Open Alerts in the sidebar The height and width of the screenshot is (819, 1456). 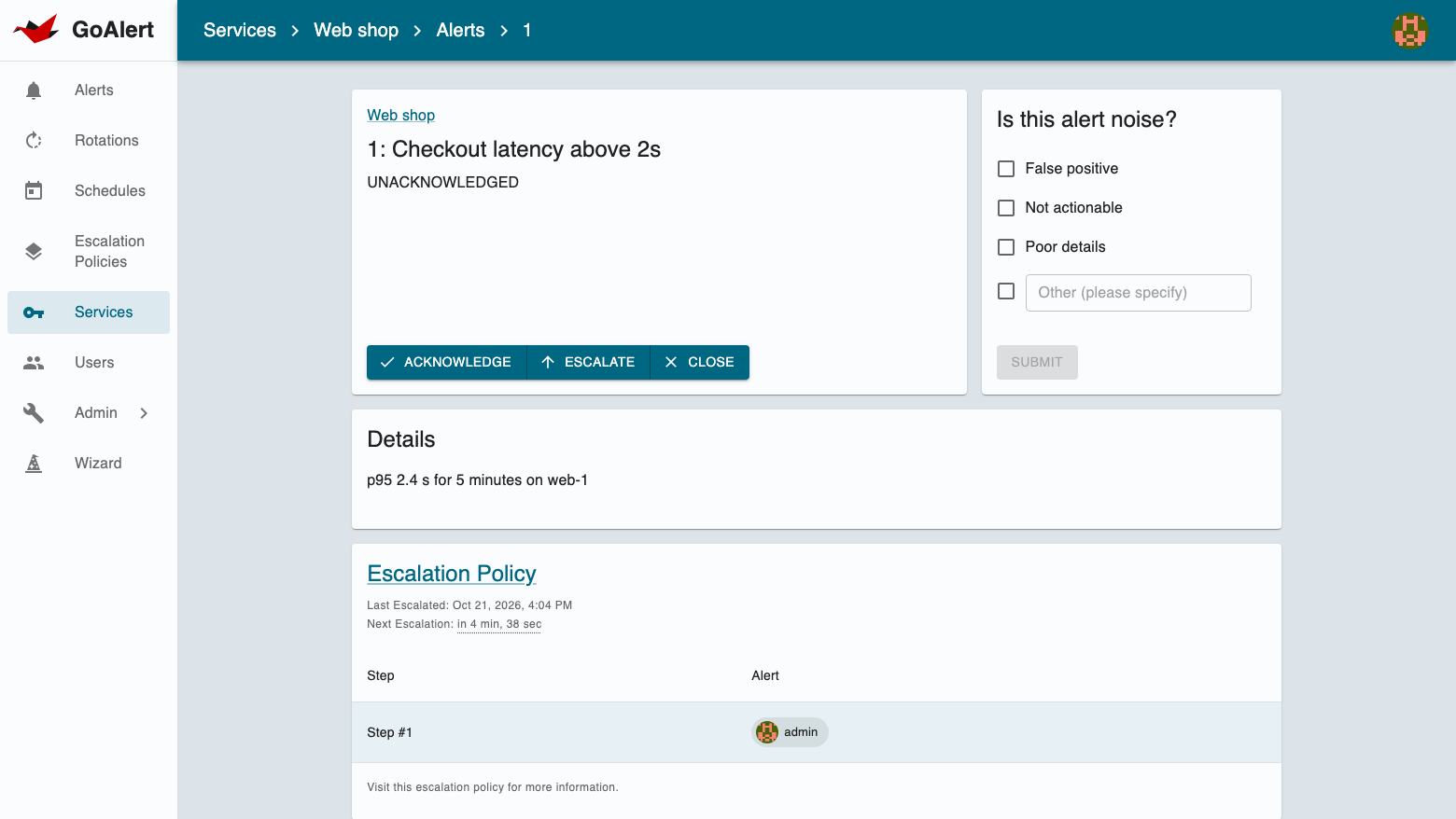click(89, 90)
